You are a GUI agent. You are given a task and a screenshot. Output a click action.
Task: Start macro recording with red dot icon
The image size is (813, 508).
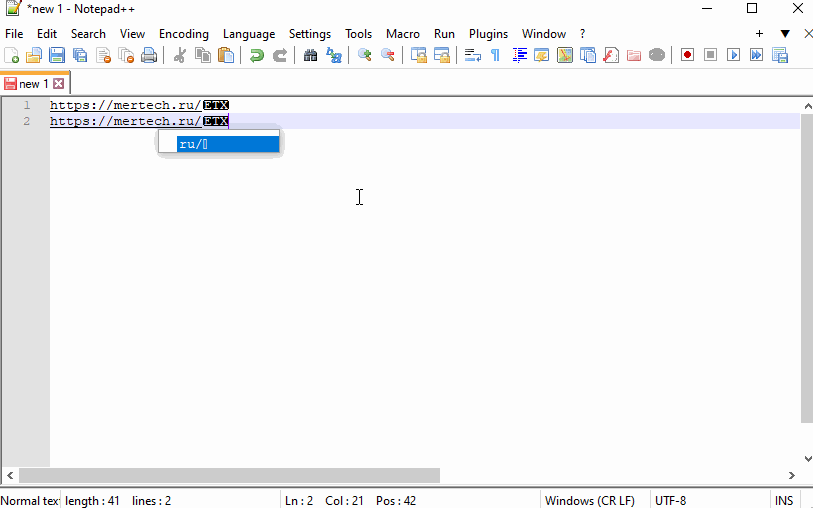[x=687, y=56]
